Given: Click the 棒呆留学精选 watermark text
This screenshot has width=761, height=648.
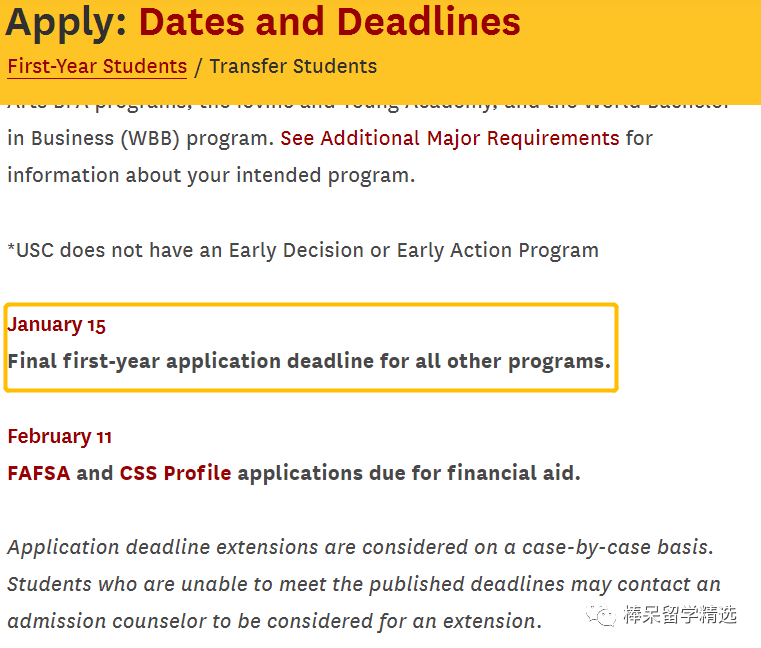Looking at the screenshot, I should [679, 615].
